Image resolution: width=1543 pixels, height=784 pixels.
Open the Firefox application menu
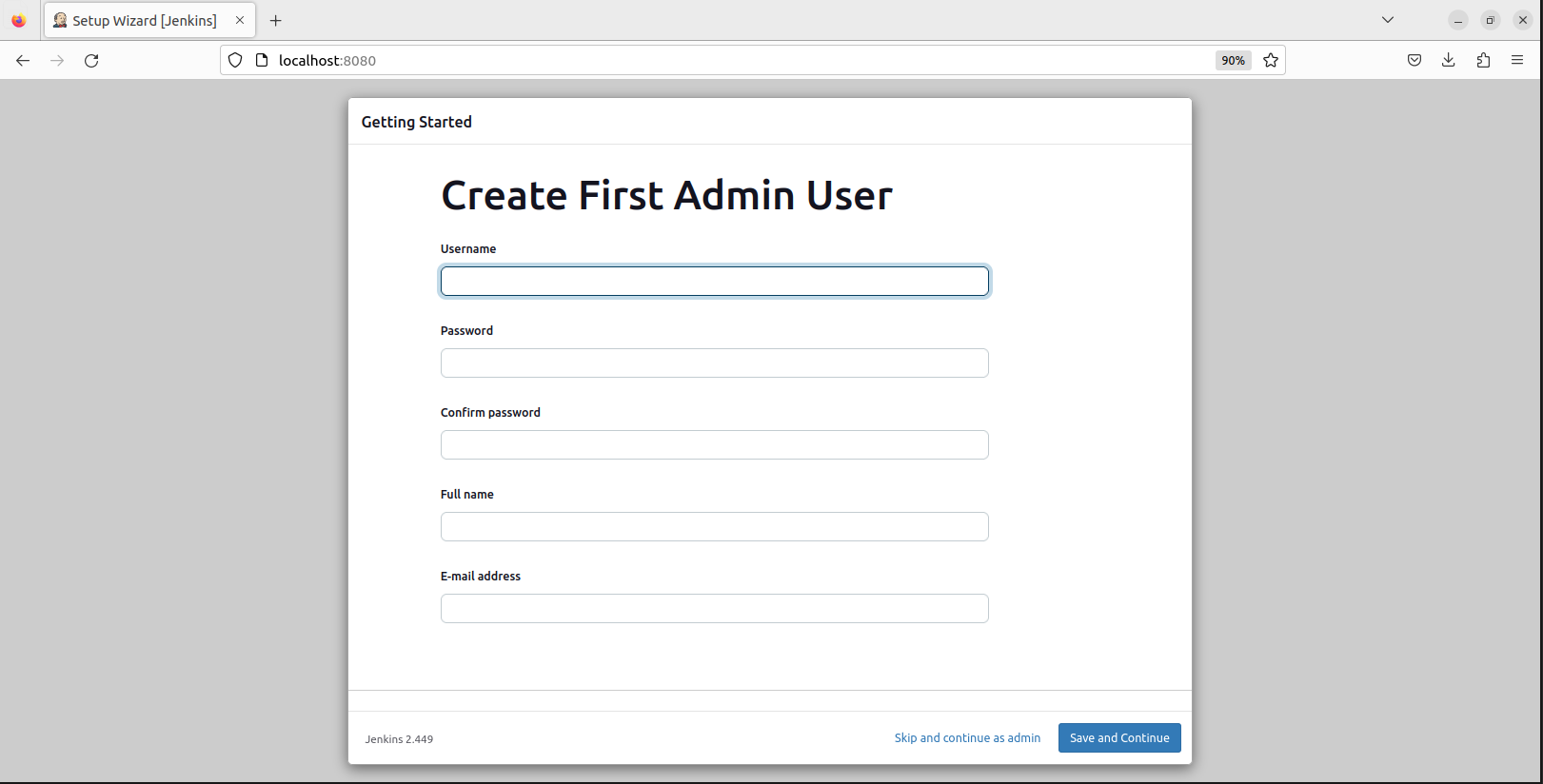tap(1517, 61)
